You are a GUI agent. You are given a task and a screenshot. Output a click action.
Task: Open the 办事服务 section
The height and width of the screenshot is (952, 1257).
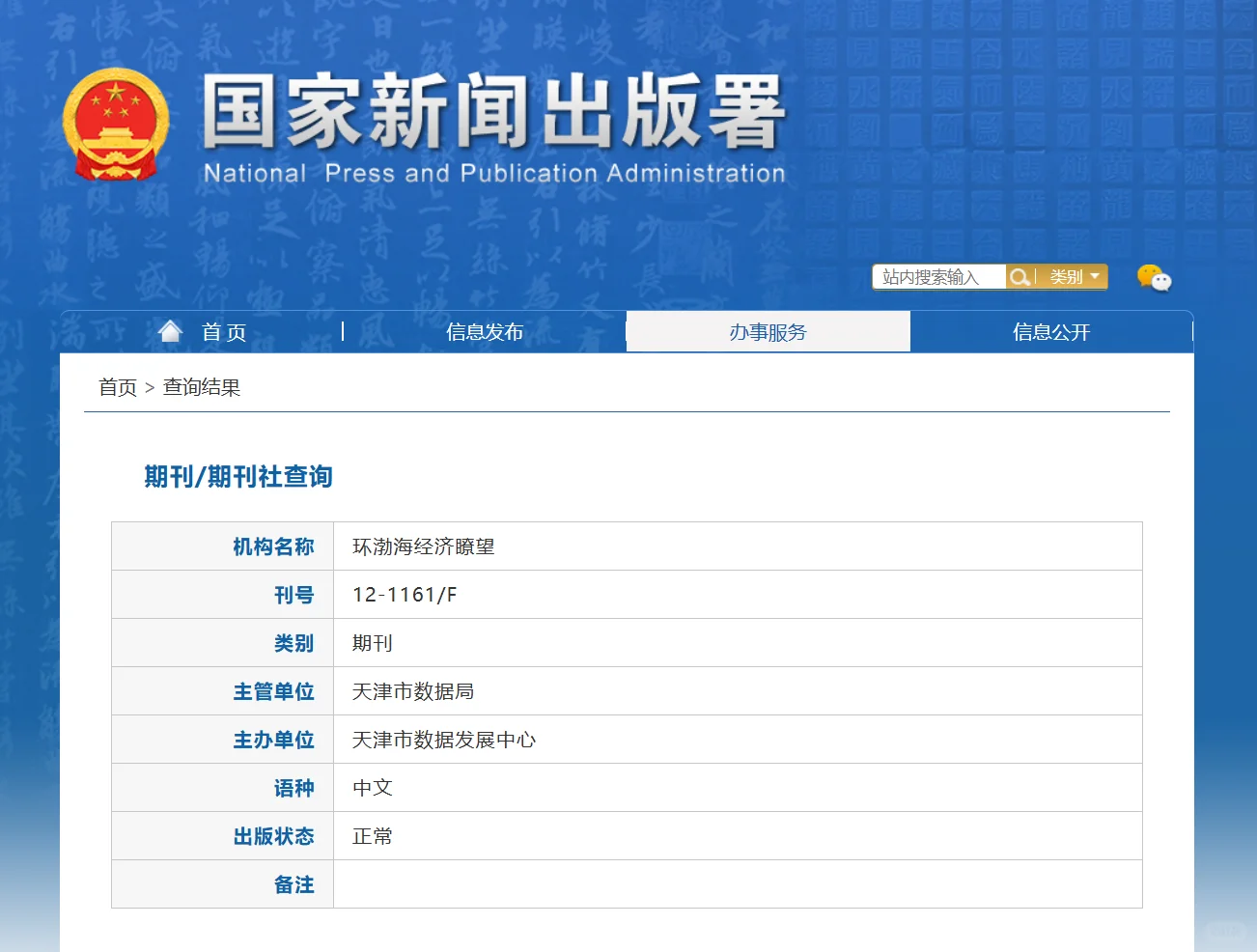click(x=768, y=331)
